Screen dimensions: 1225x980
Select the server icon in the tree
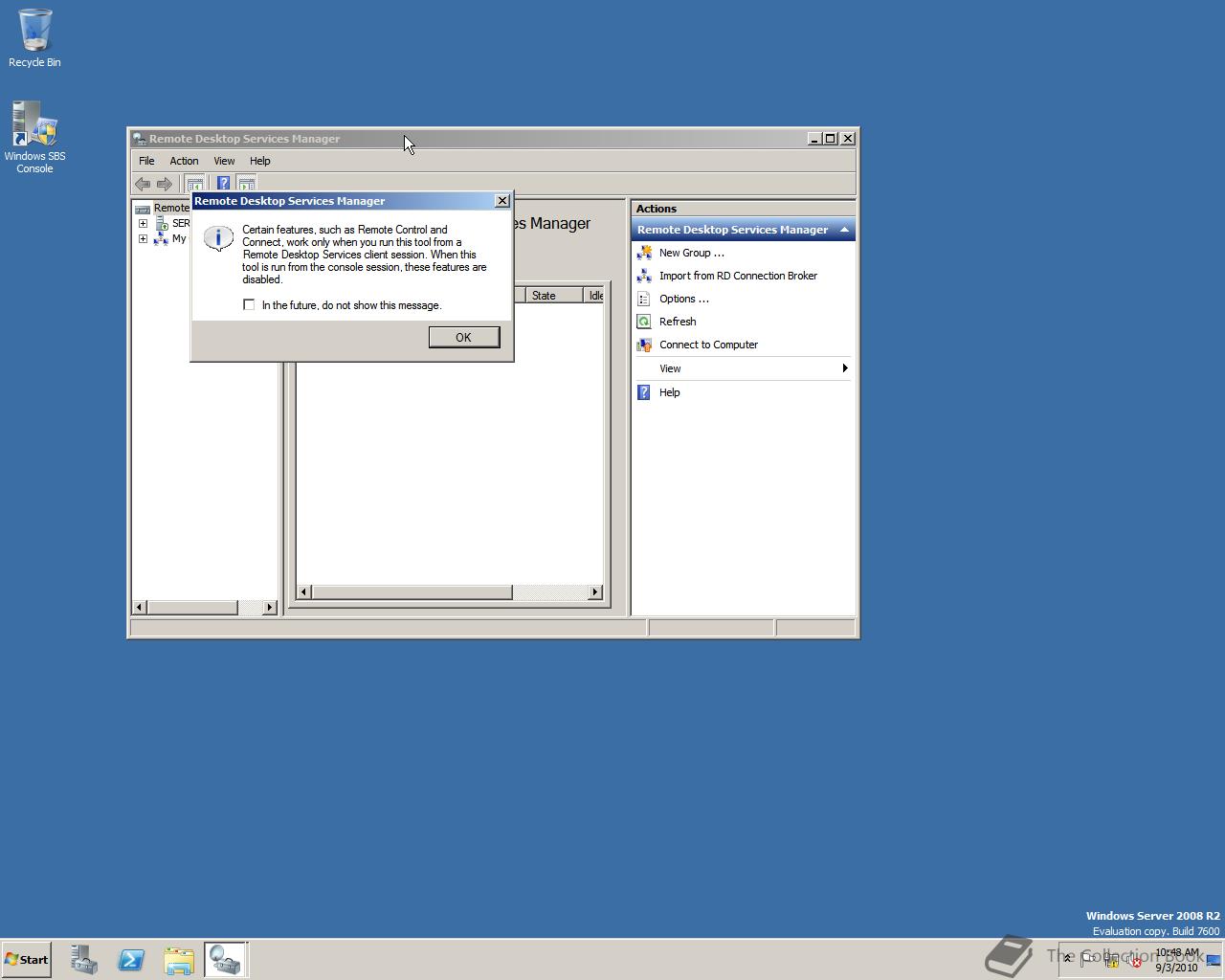click(161, 223)
